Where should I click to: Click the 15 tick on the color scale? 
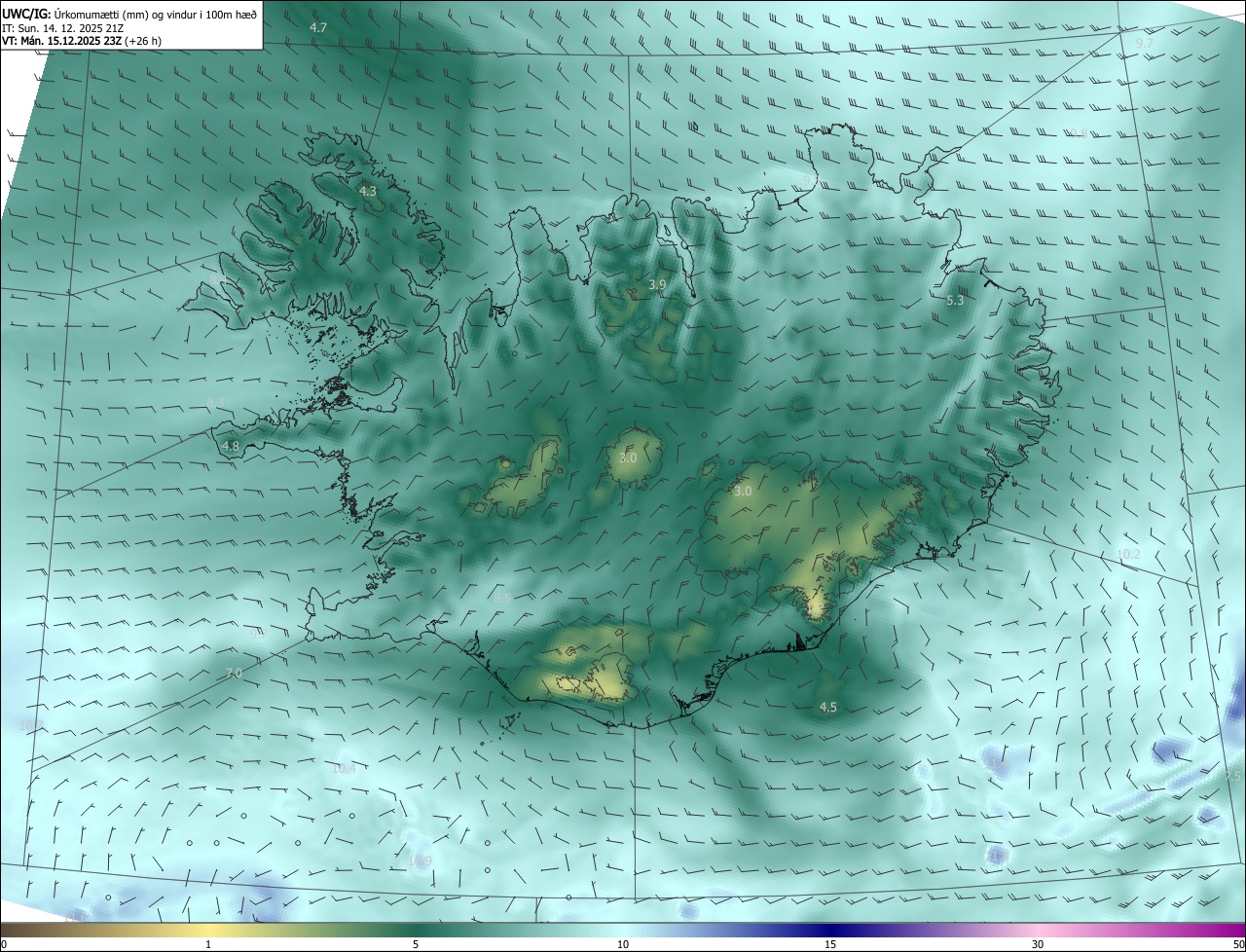pyautogui.click(x=830, y=945)
